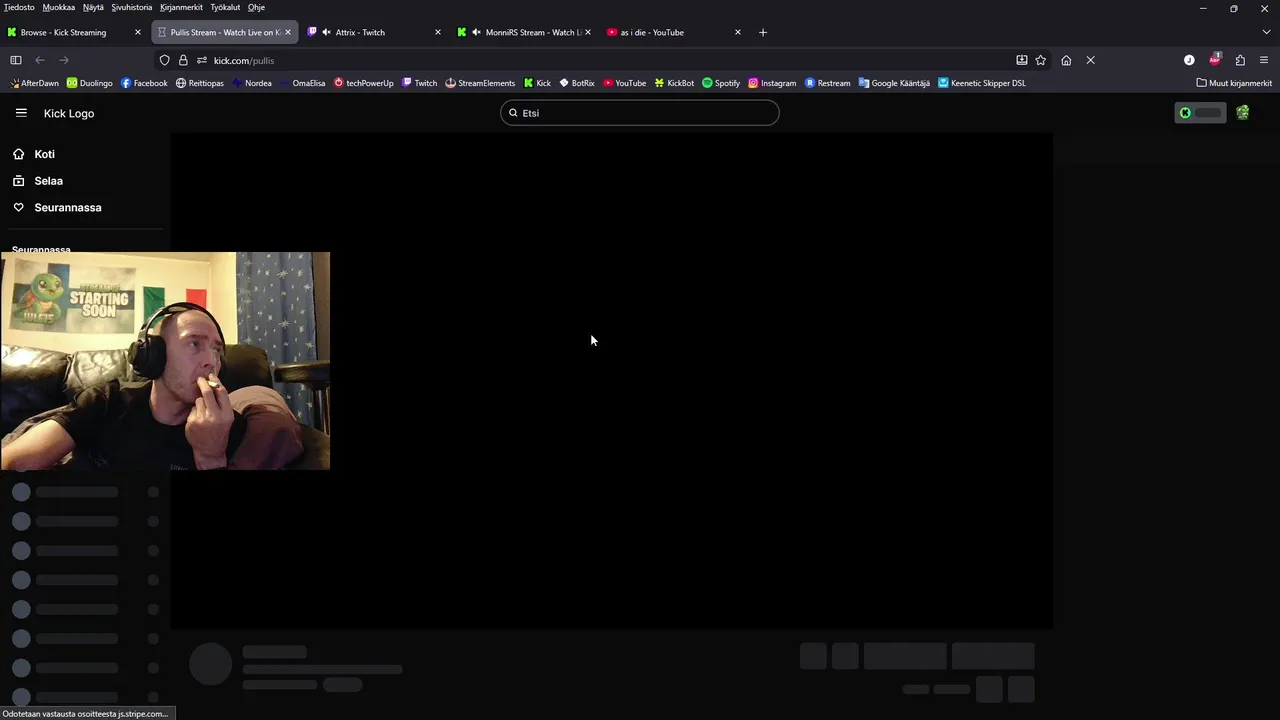Open KickBot bookmark
This screenshot has width=1280, height=720.
tap(674, 83)
